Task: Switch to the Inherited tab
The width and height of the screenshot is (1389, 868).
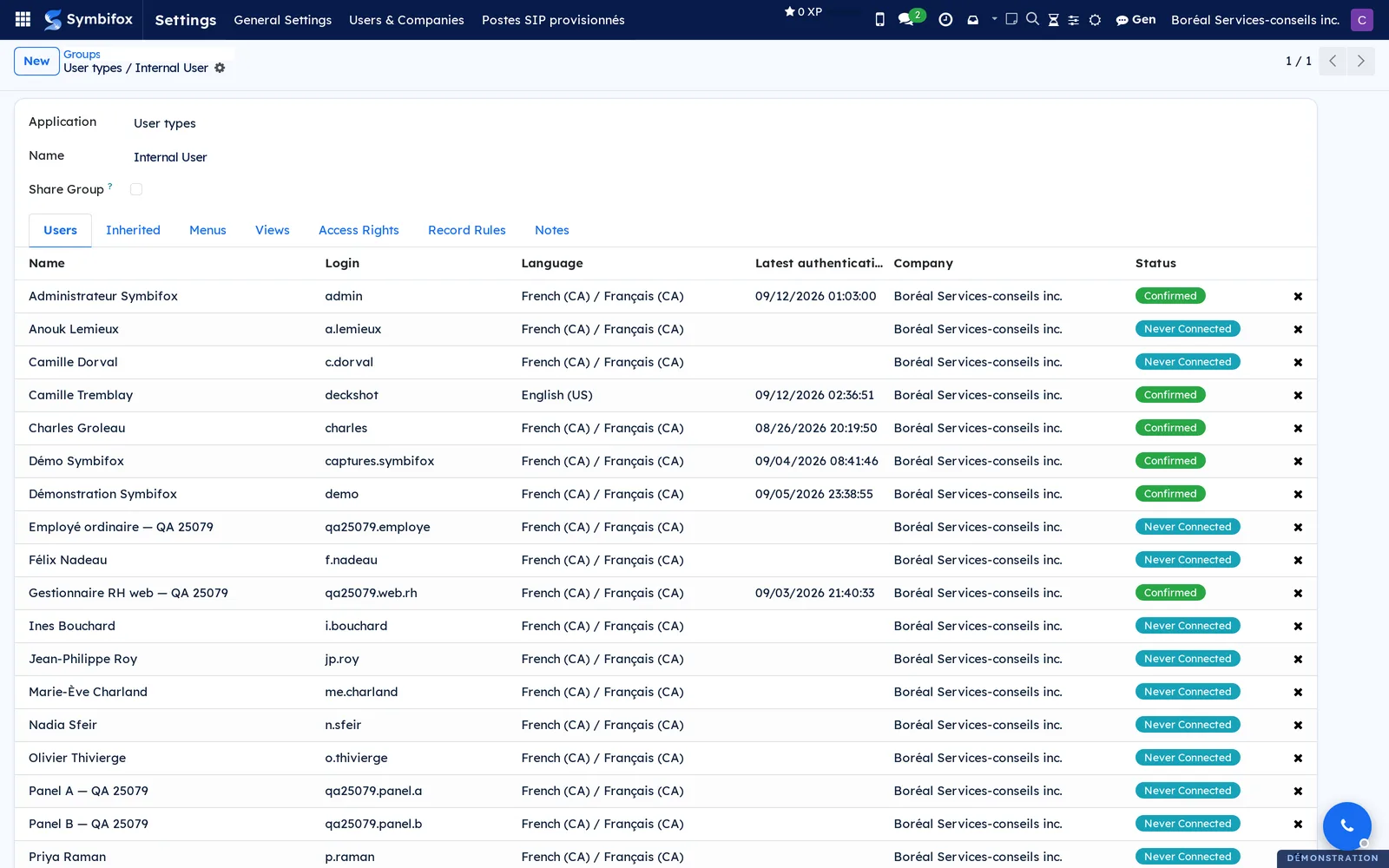Action: click(133, 230)
